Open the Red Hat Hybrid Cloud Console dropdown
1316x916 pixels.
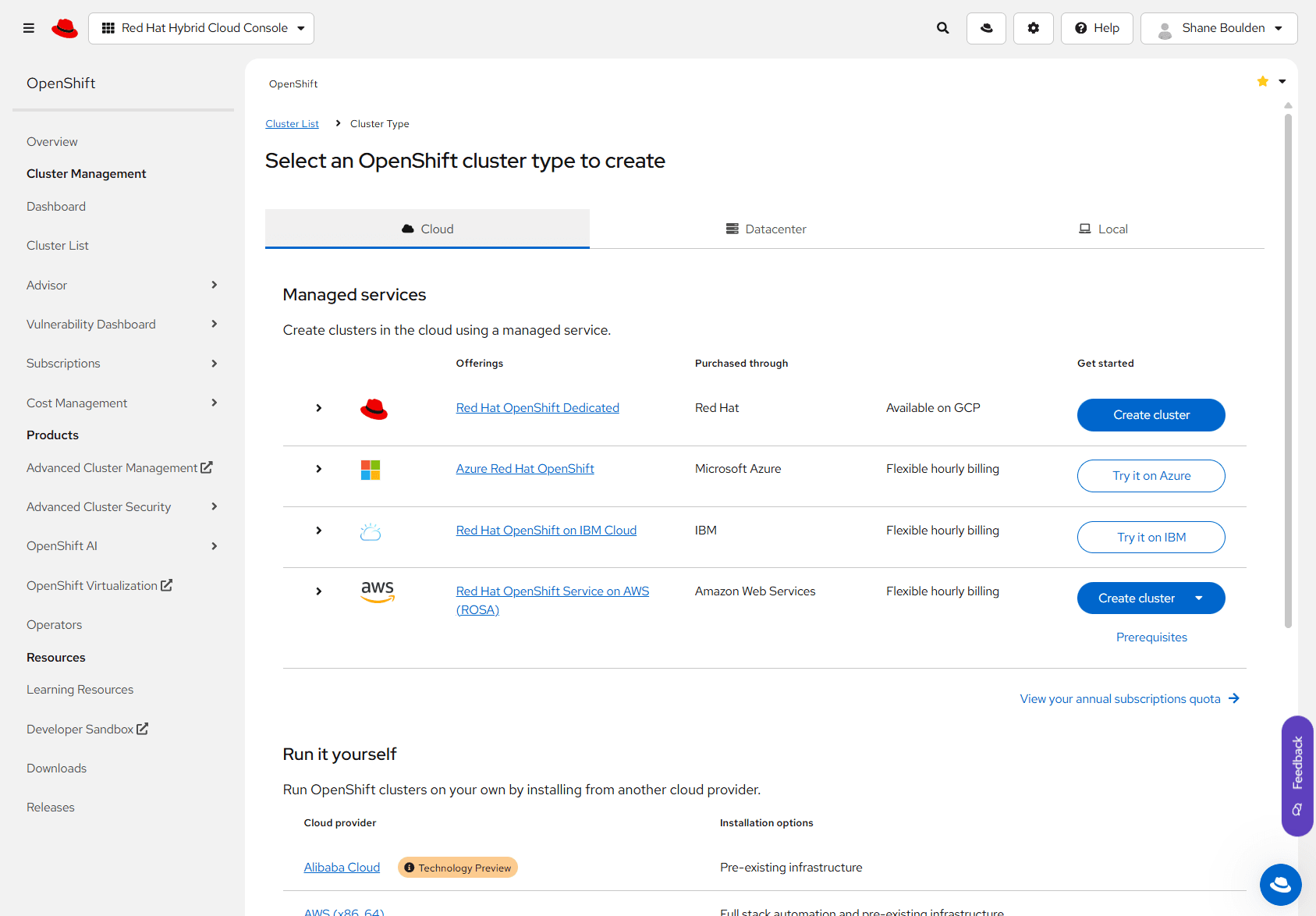tap(201, 28)
